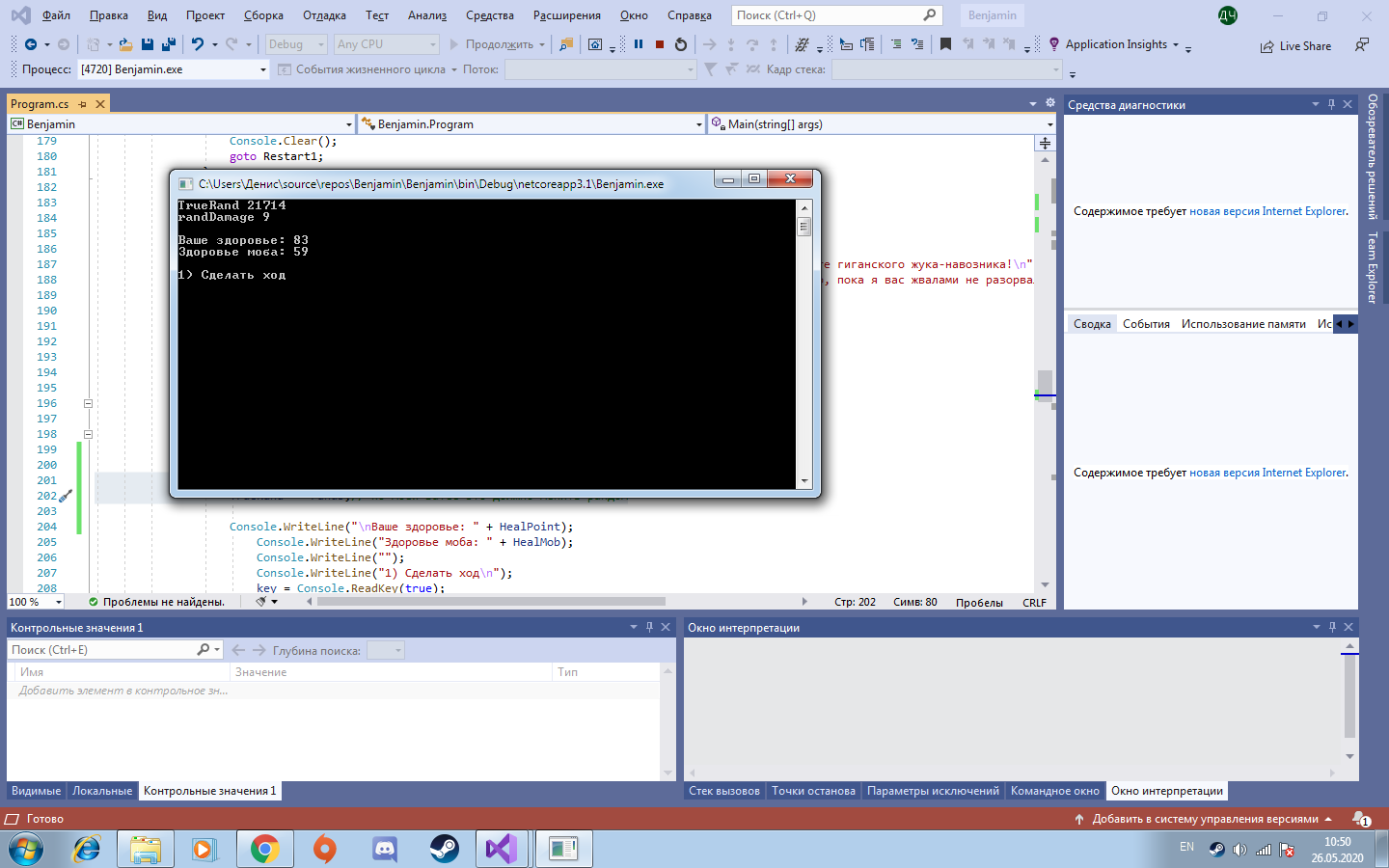Viewport: 1389px width, 868px height.
Task: Click the Live Share button
Action: [1295, 46]
